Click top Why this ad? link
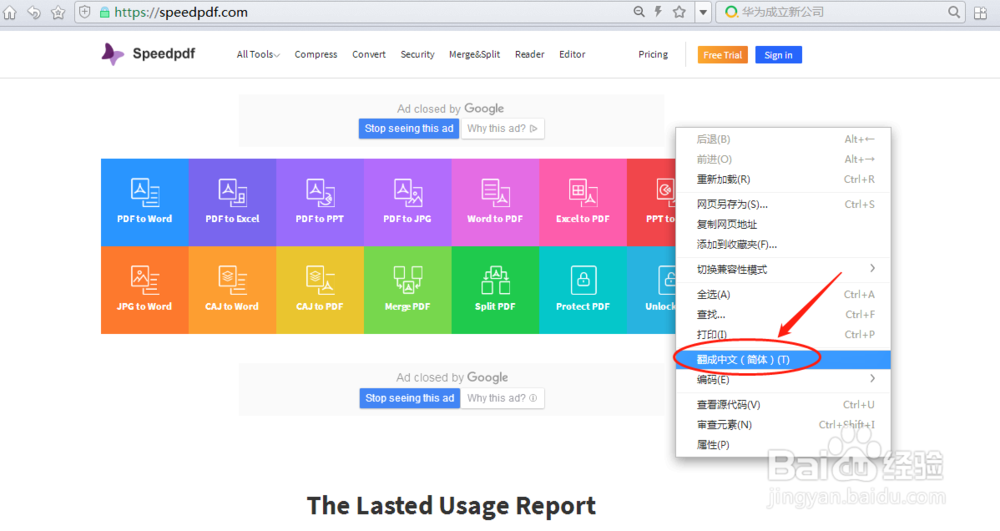 click(x=503, y=128)
